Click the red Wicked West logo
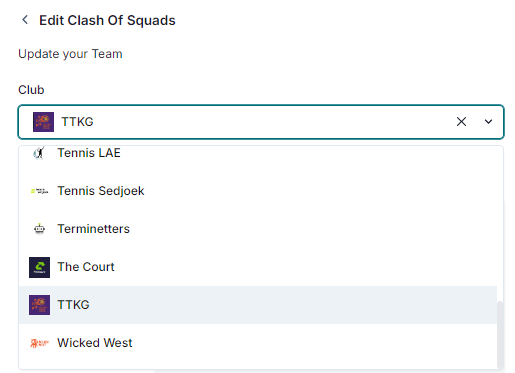The height and width of the screenshot is (373, 515). (x=39, y=343)
